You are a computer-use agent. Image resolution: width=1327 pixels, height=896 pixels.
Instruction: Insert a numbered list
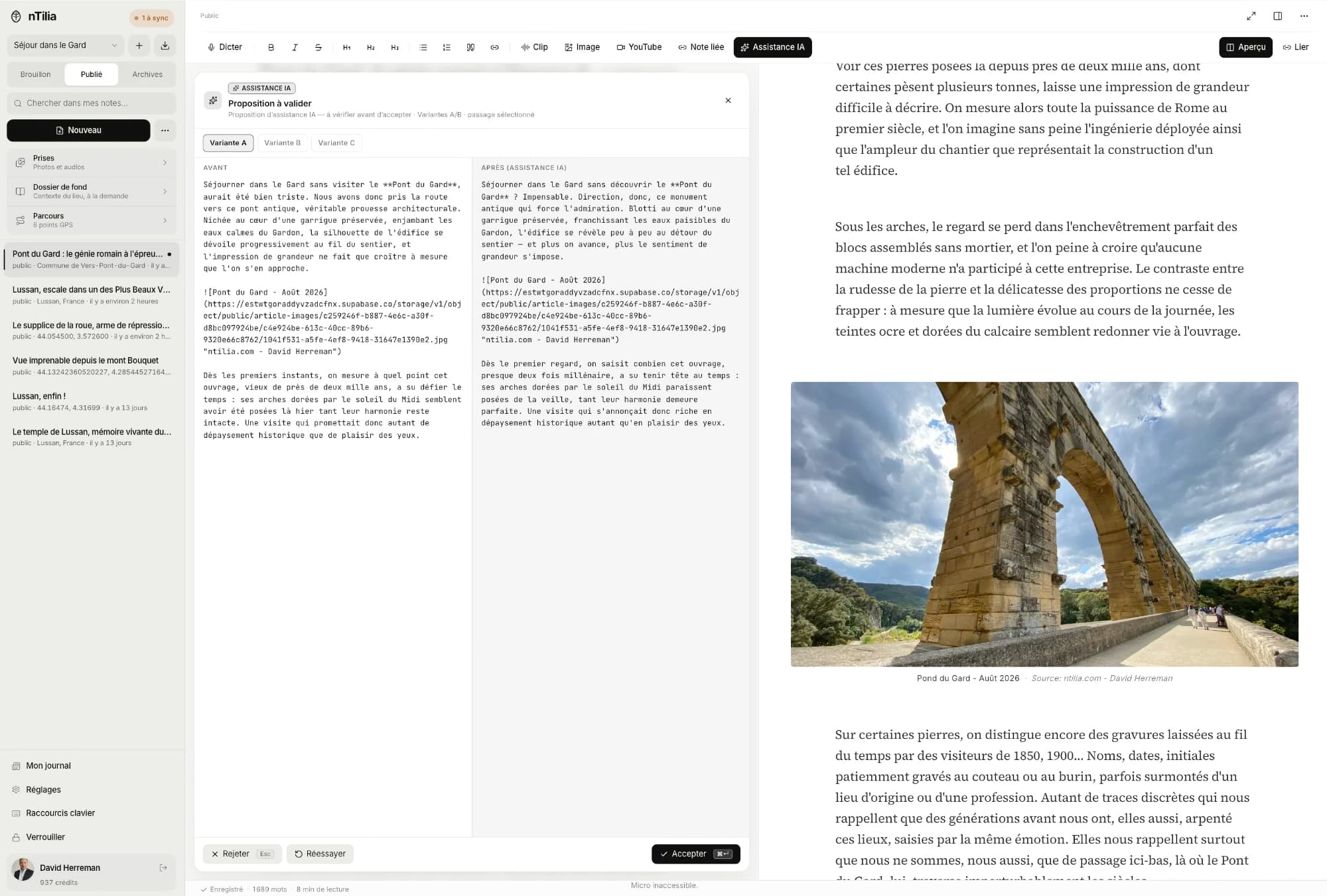447,47
